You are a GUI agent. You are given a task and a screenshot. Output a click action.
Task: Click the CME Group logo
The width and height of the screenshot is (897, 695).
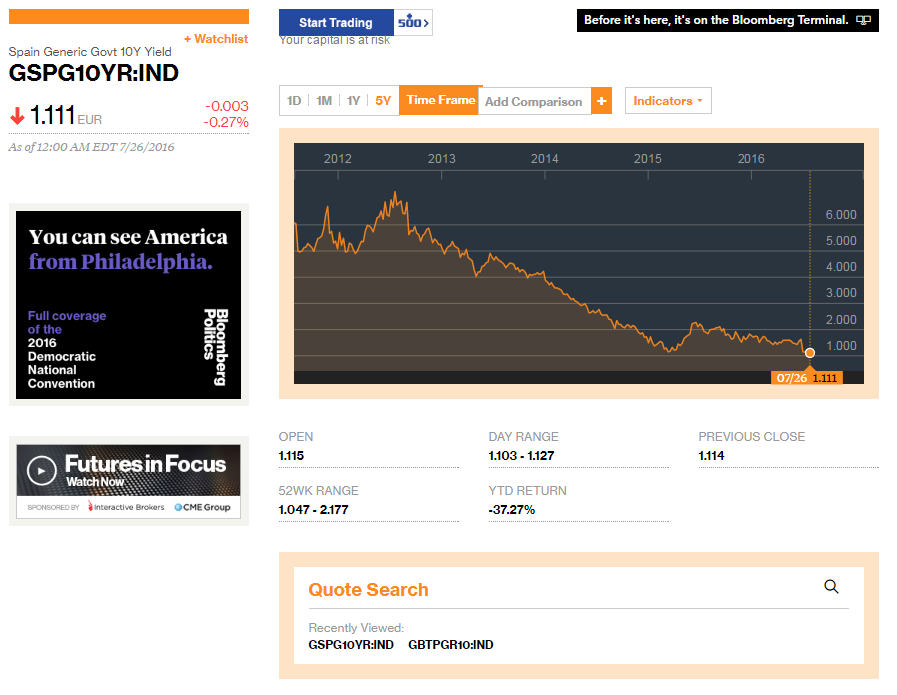(x=202, y=507)
